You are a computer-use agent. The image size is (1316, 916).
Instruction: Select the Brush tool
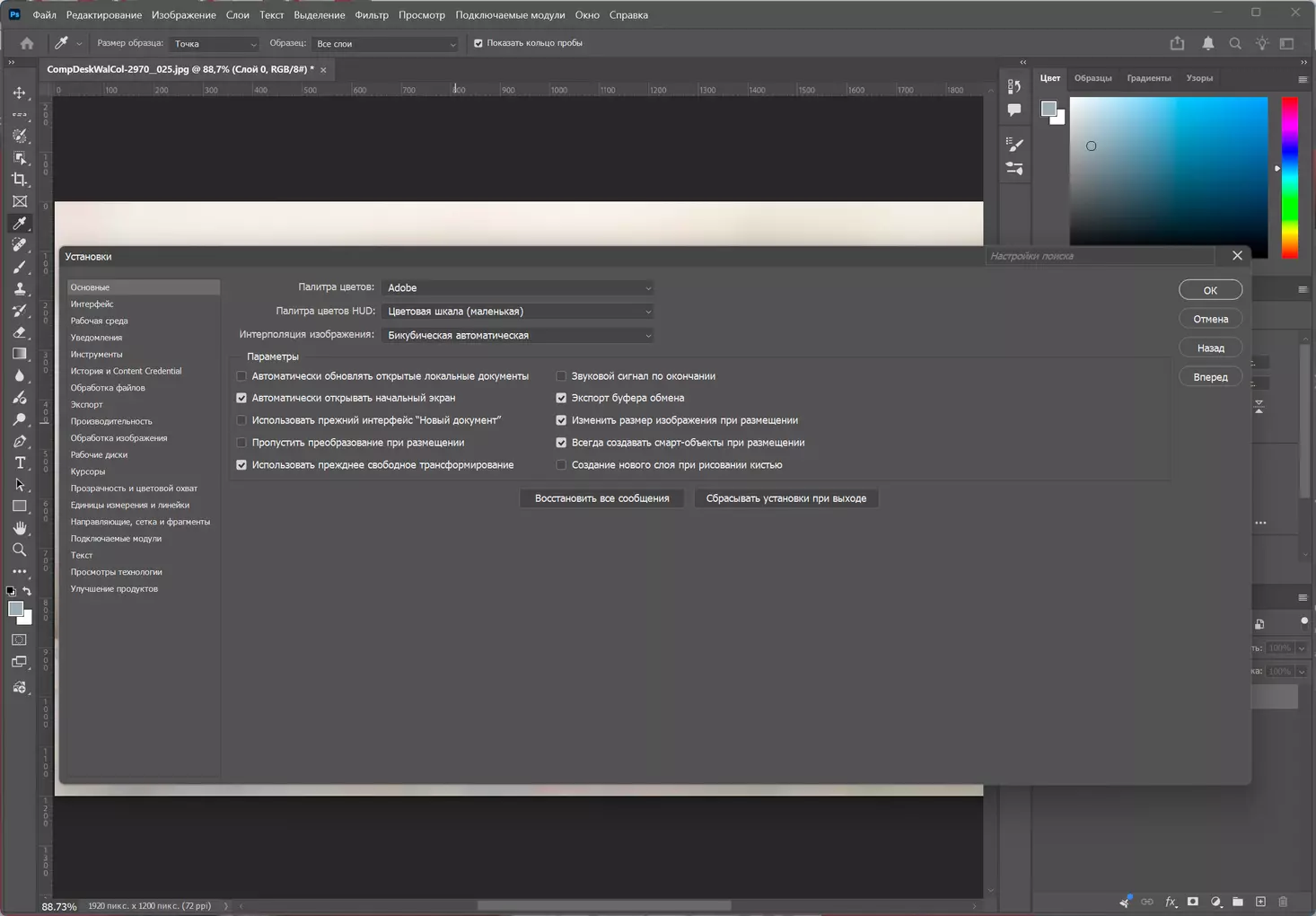click(x=20, y=267)
